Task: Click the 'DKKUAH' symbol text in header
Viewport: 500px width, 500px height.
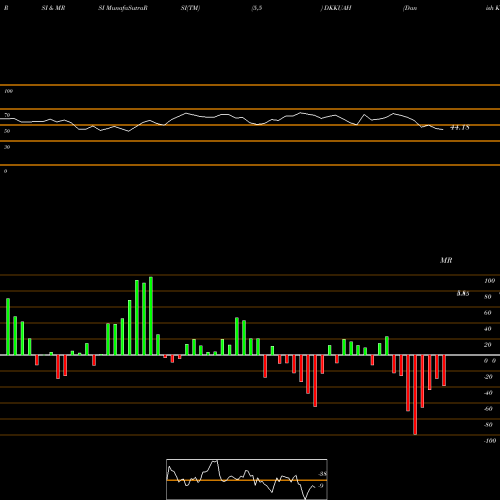Action: (x=337, y=8)
